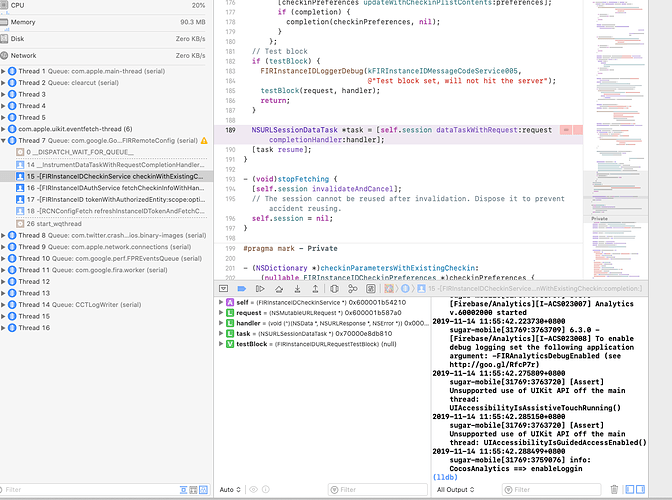Select Thread 16 row
The image size is (672, 500).
(106, 328)
